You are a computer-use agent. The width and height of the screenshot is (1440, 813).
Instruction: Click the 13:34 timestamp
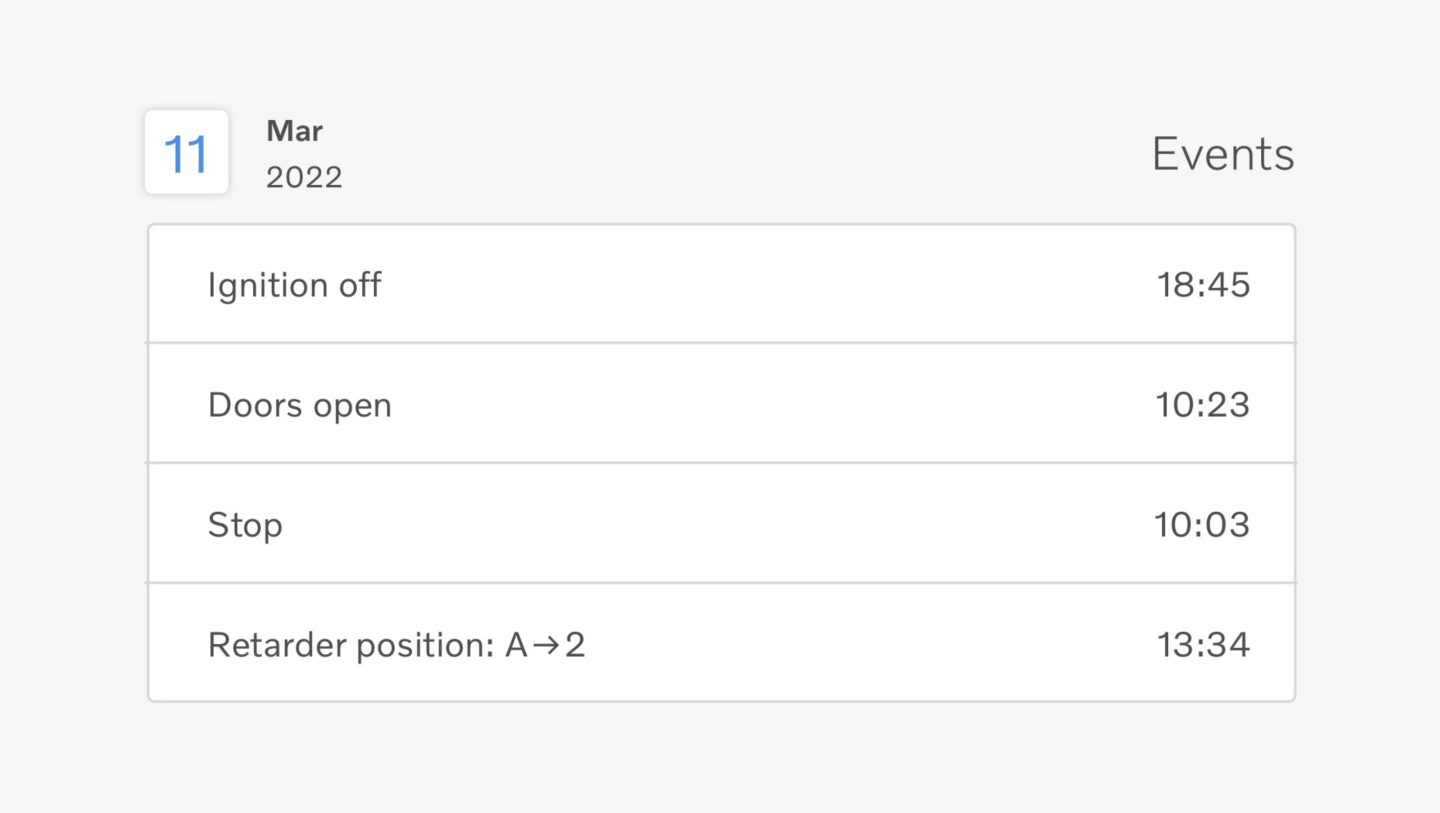pyautogui.click(x=1203, y=645)
